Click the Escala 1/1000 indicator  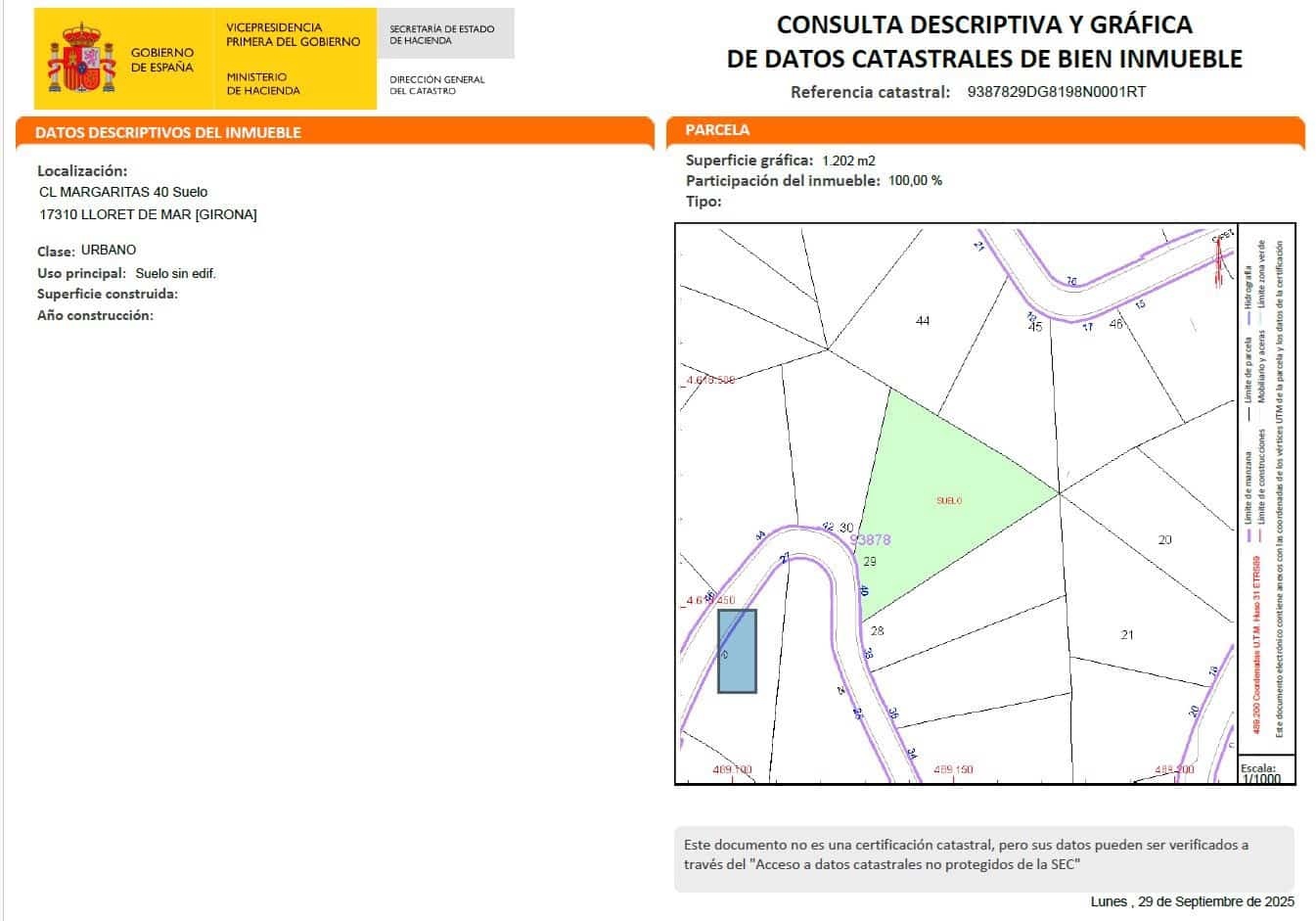[x=1262, y=773]
